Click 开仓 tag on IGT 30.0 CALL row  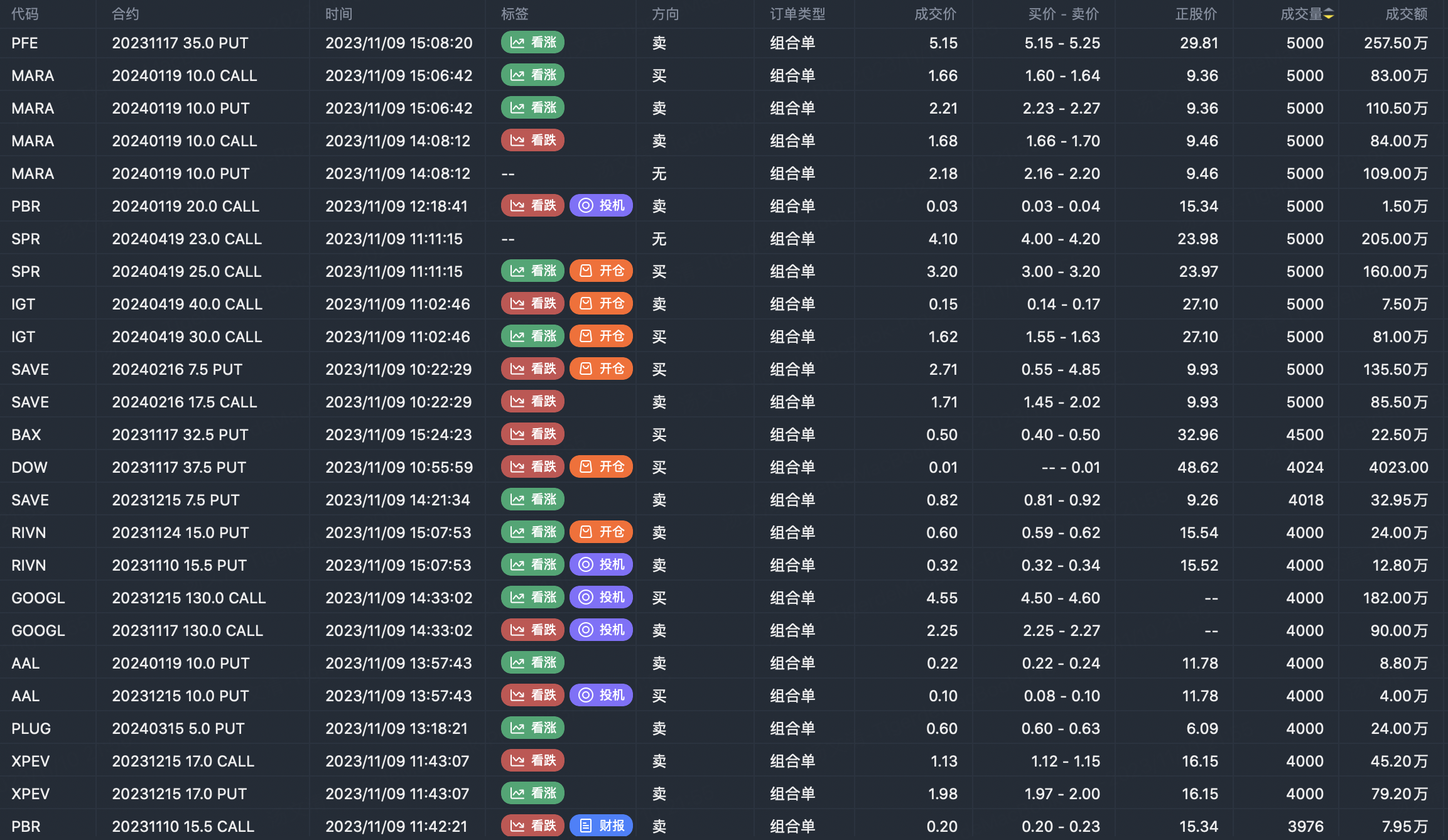(x=601, y=336)
